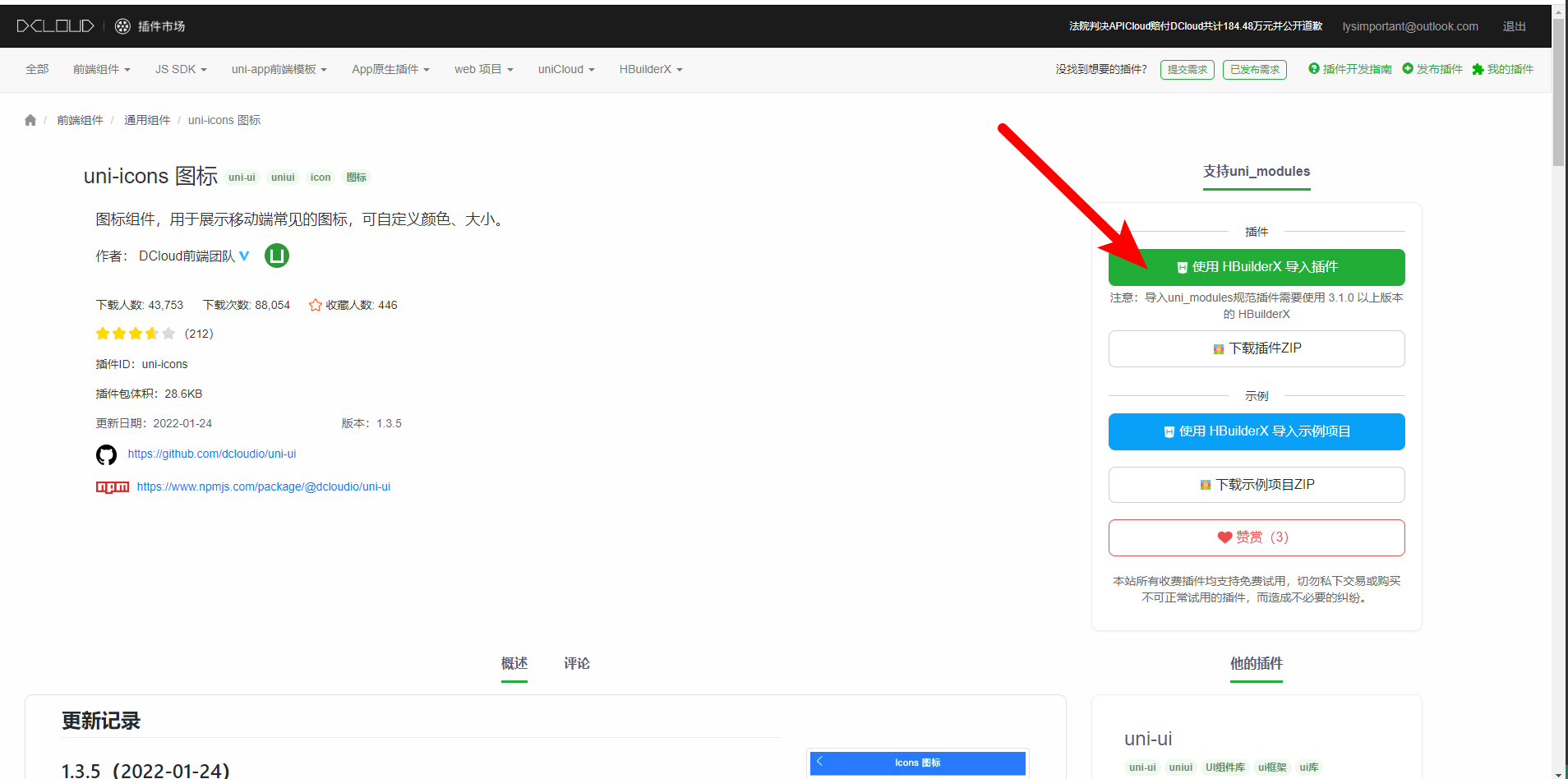Click the page vertical scrollbar thumb
This screenshot has height=779, width=1568.
(x=1558, y=92)
